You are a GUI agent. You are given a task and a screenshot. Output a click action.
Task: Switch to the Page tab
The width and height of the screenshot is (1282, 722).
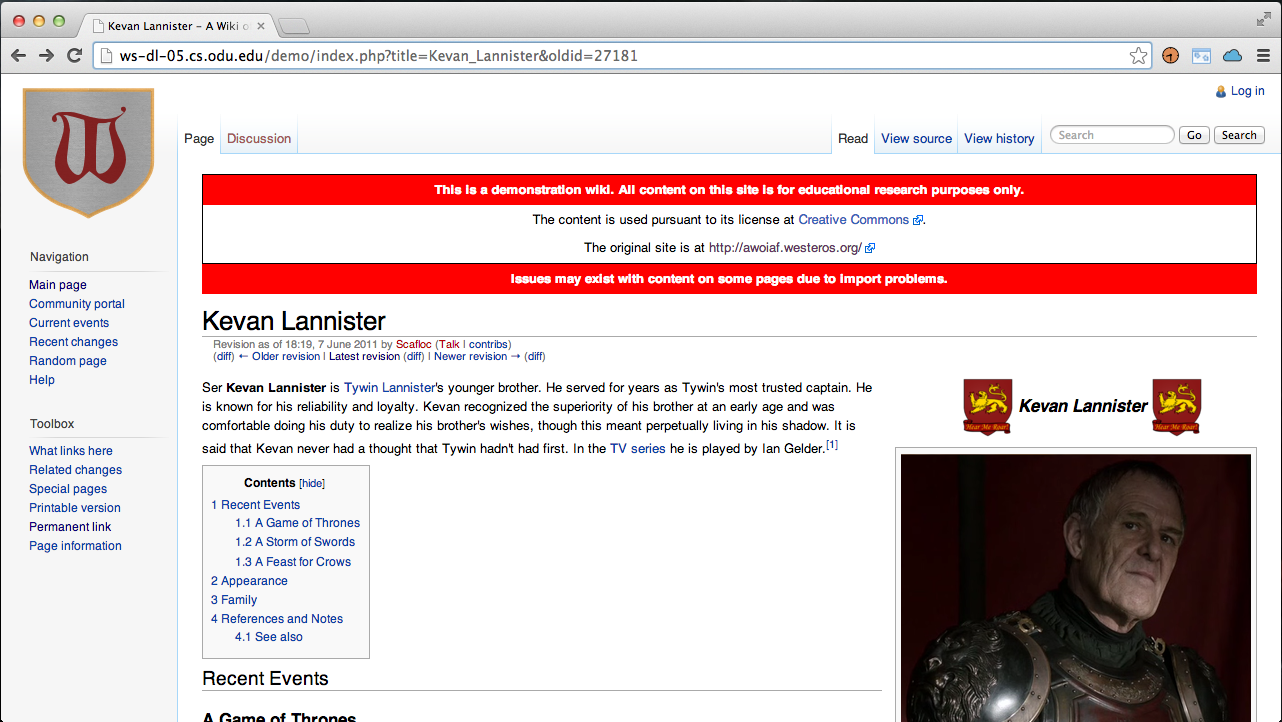[x=199, y=139]
